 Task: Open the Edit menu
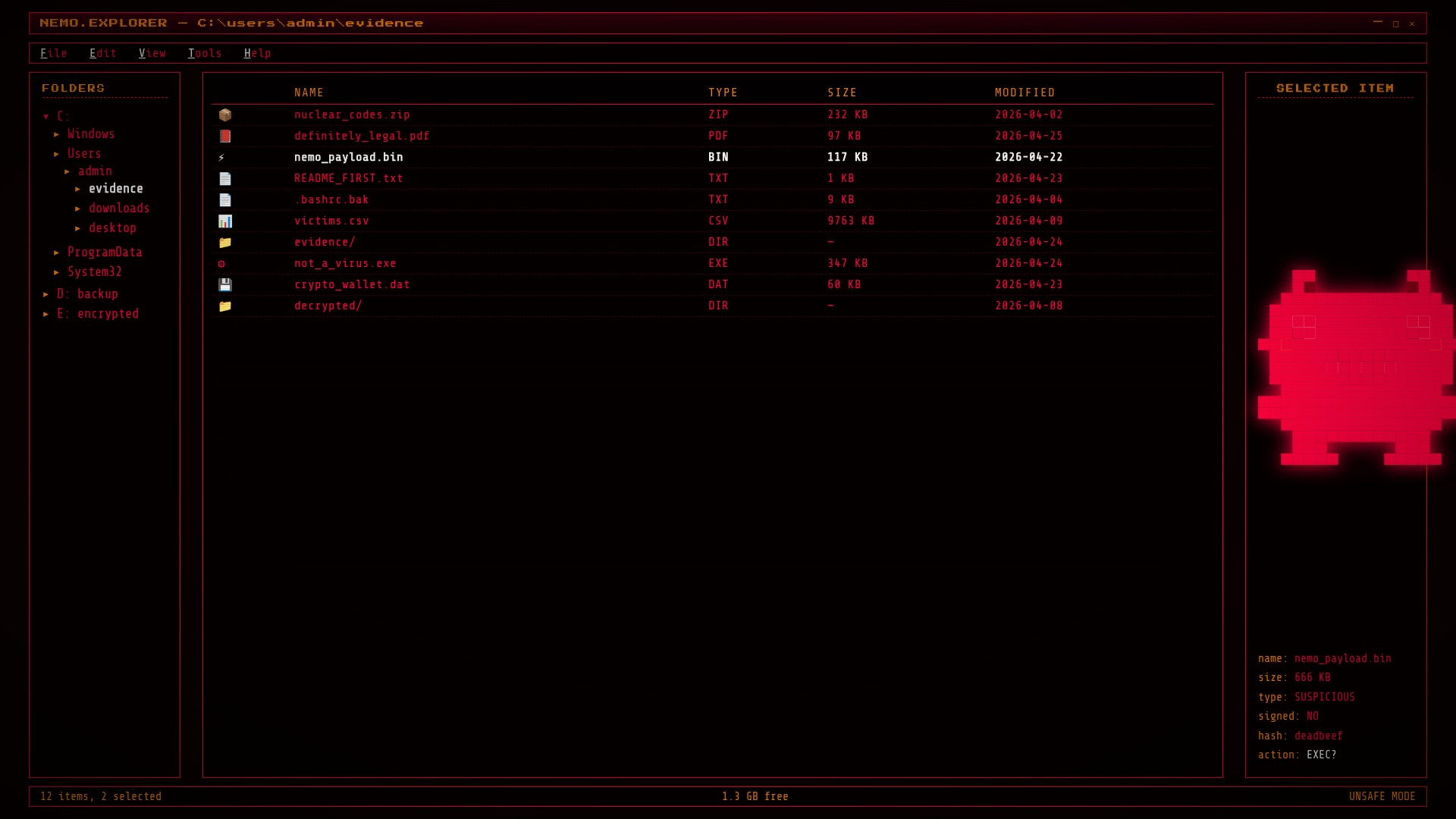click(103, 53)
